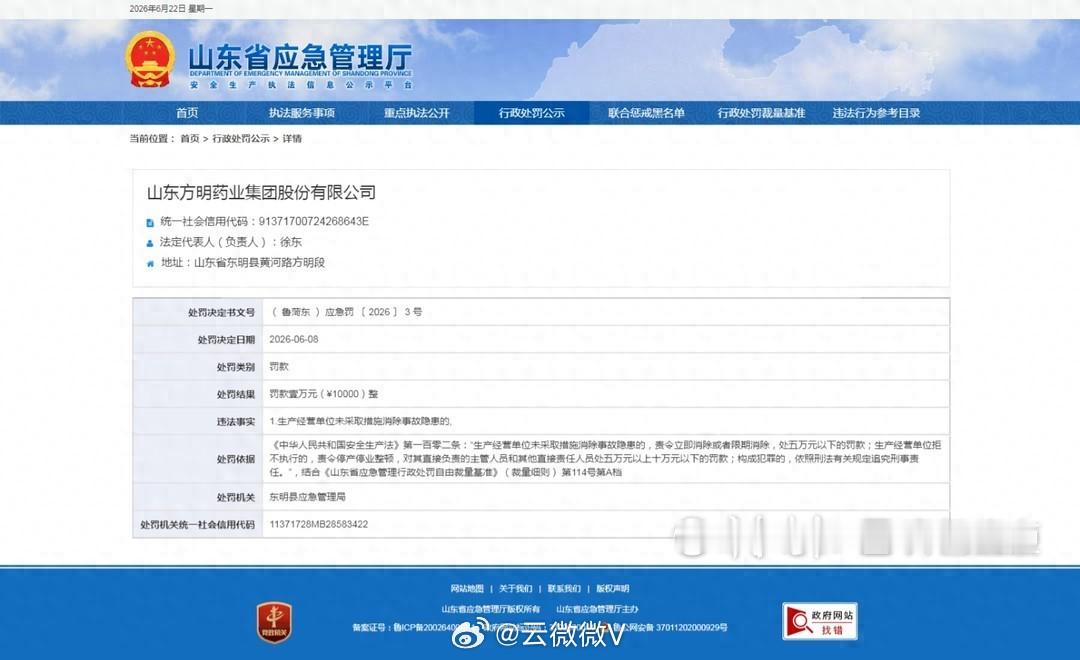Open the 执法服务事项 navigation tab
Image resolution: width=1080 pixels, height=660 pixels.
click(x=302, y=113)
